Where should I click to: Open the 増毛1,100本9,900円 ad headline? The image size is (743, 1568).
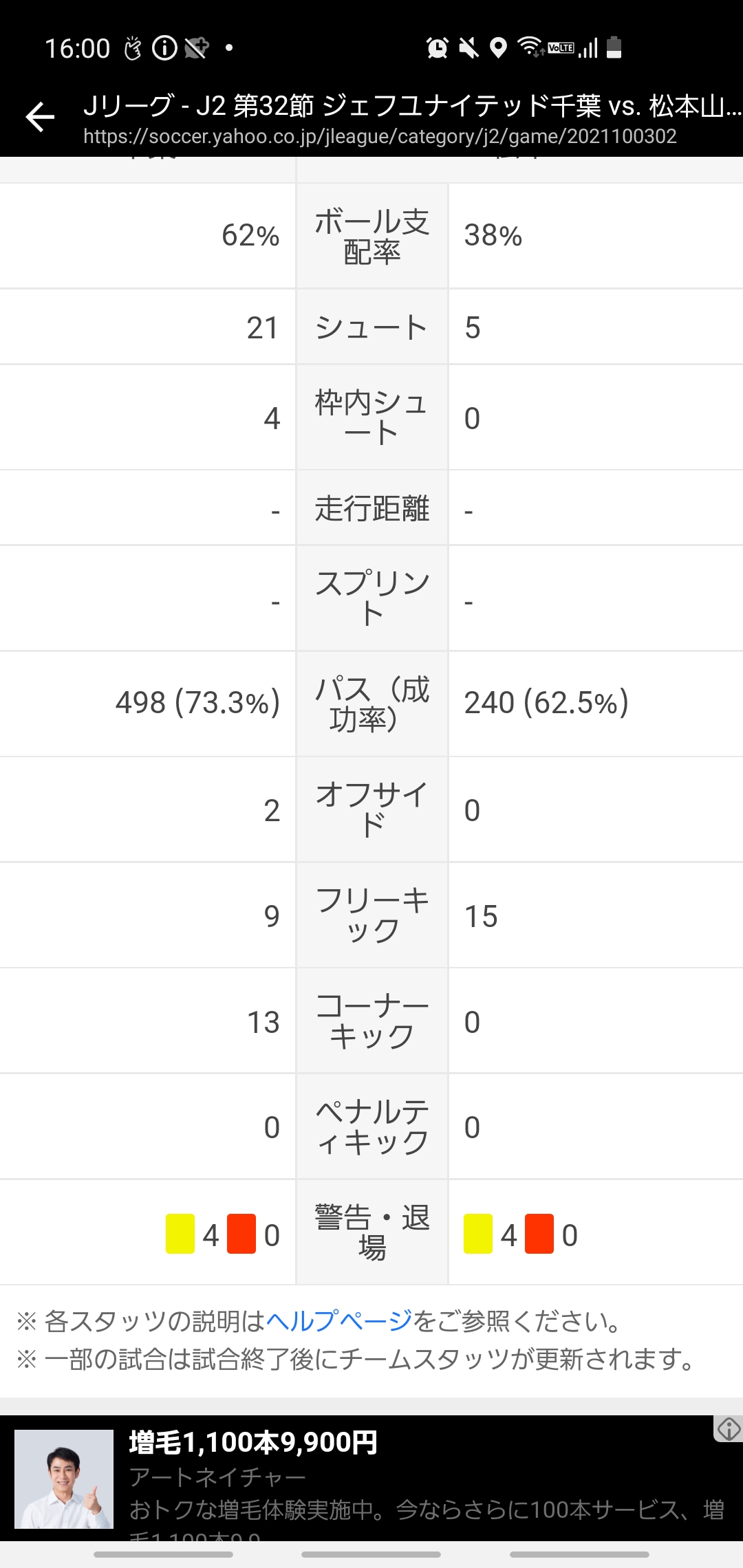click(x=253, y=1441)
